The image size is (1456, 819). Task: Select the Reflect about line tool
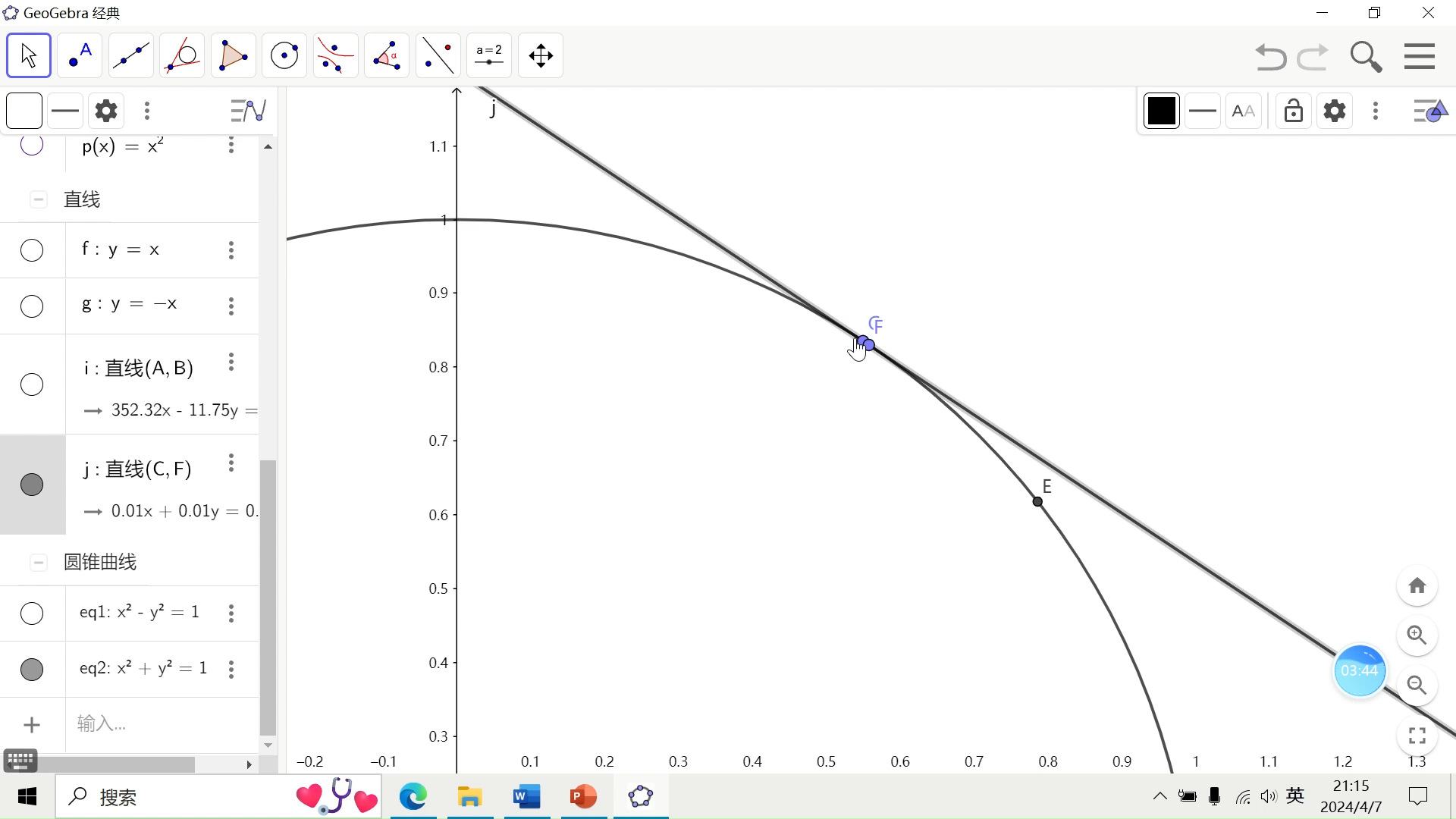(x=438, y=55)
